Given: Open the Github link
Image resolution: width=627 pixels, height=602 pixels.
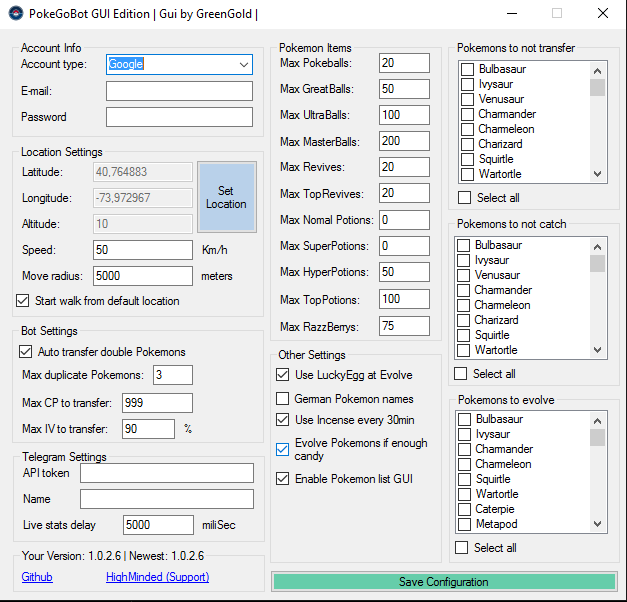Looking at the screenshot, I should [x=37, y=577].
